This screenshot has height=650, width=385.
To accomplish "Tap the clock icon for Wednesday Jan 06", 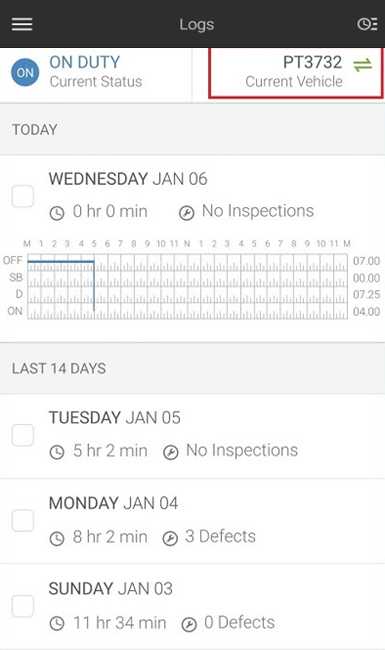I will pos(57,213).
